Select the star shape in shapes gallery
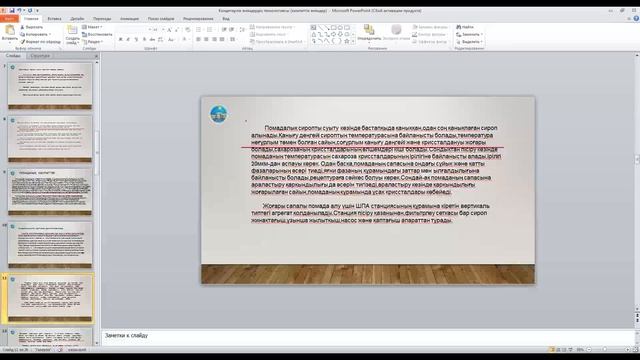The height and width of the screenshot is (360, 640). (347, 41)
